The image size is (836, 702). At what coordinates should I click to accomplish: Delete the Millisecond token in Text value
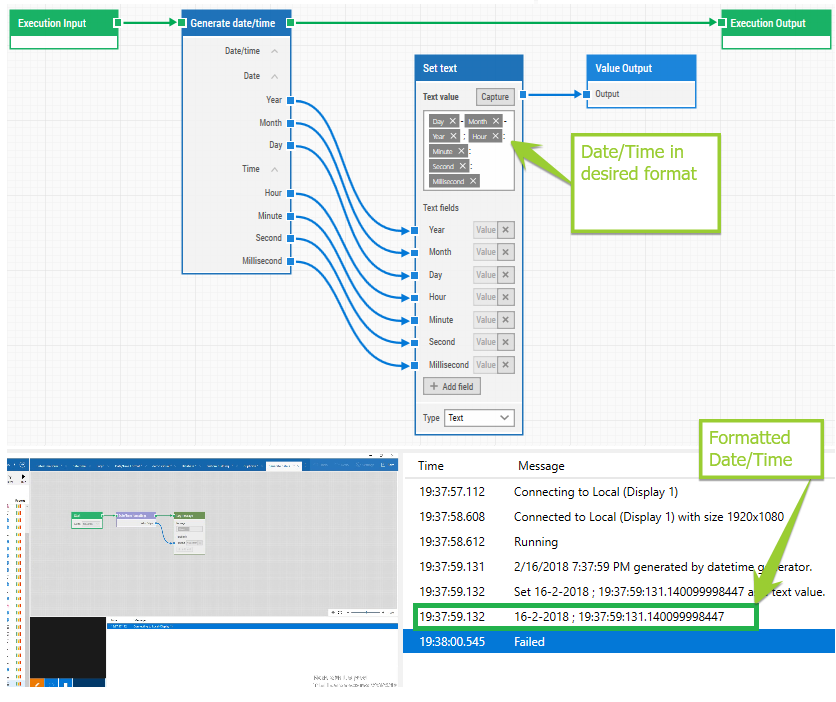tap(473, 181)
